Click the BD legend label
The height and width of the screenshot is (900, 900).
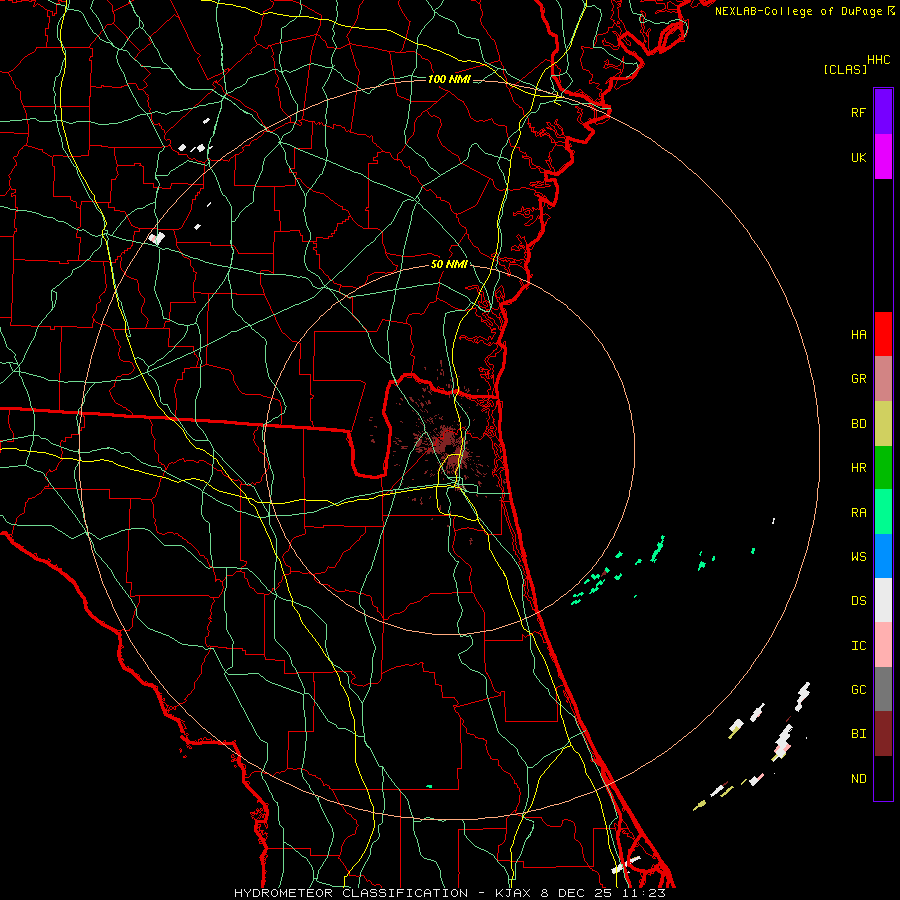click(x=858, y=424)
